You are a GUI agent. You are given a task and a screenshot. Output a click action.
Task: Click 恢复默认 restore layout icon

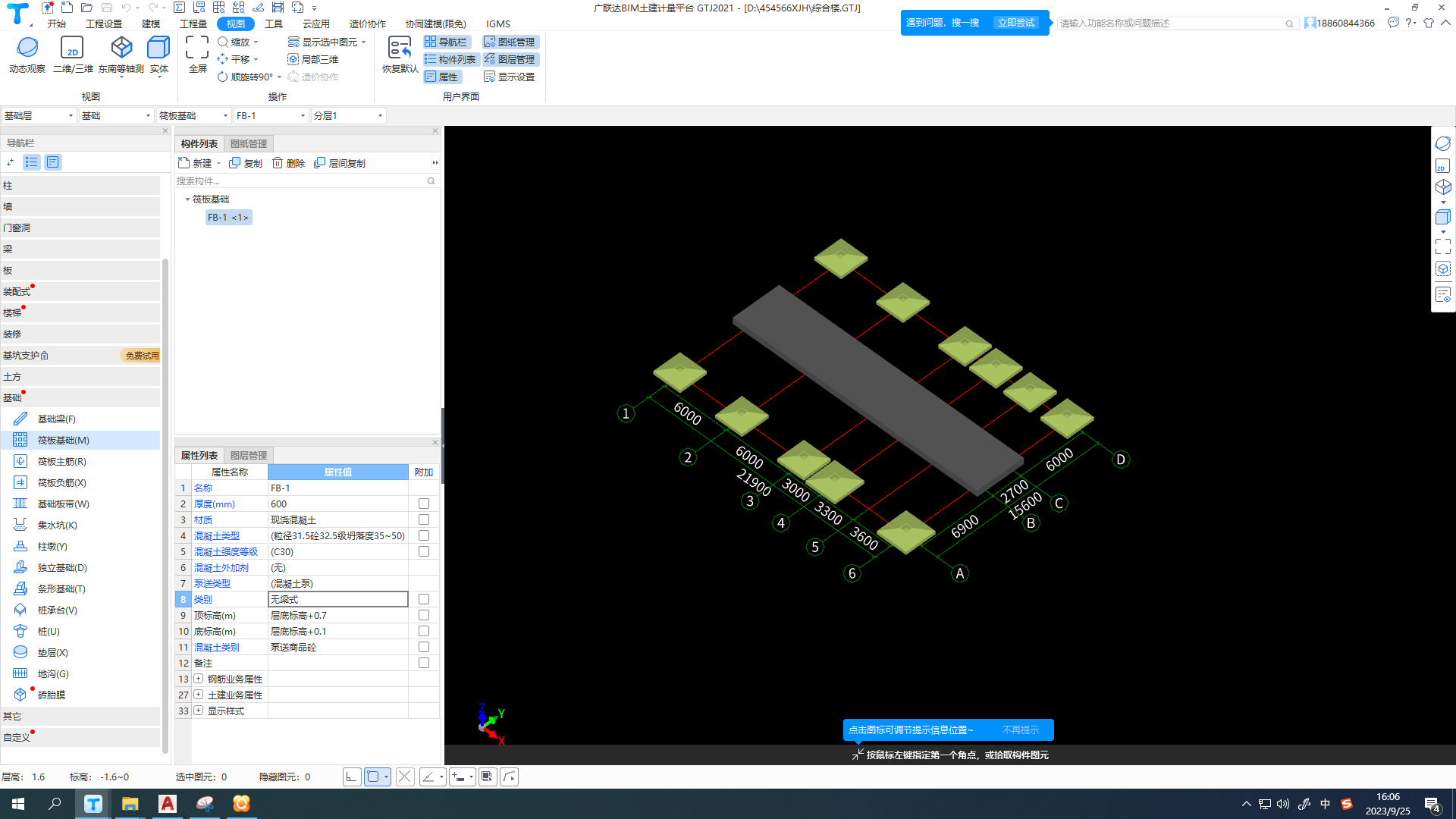coord(399,49)
